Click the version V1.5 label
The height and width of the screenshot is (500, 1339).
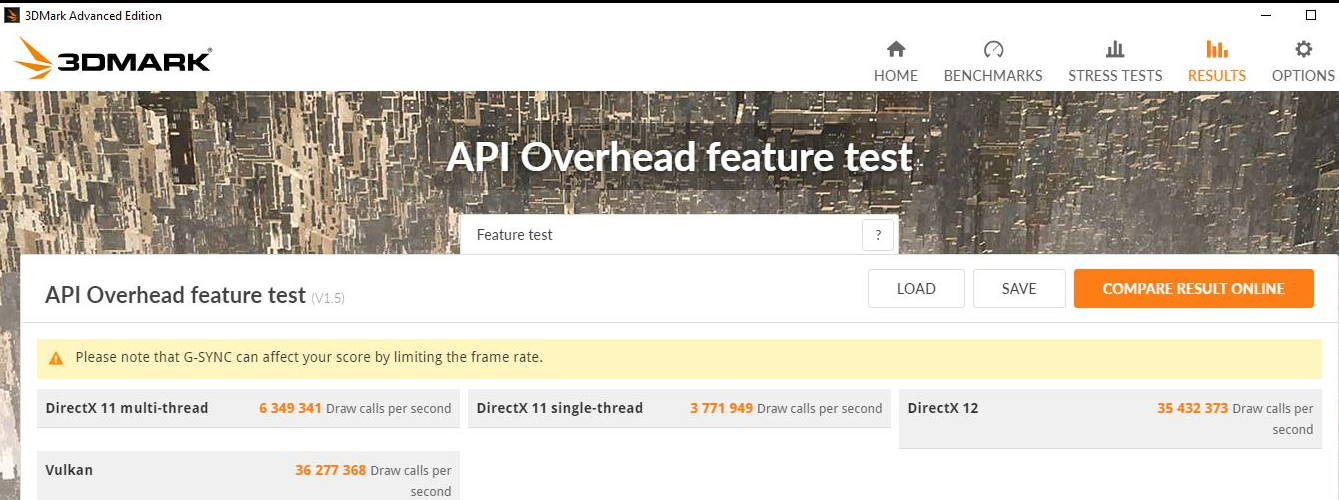[328, 298]
